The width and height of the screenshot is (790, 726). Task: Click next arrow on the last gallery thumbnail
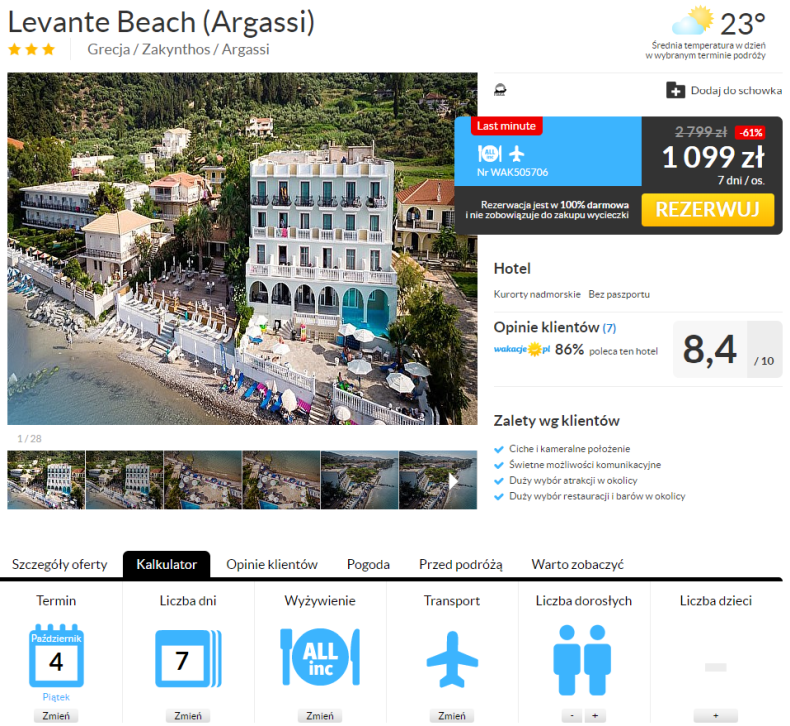(x=453, y=481)
